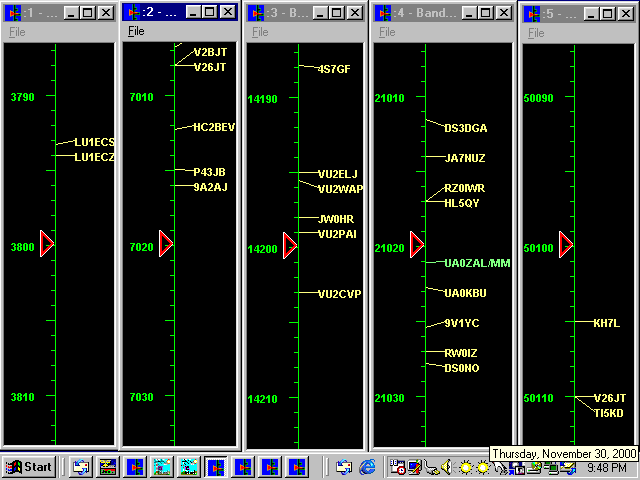Image resolution: width=640 pixels, height=480 pixels.
Task: Launch Internet Explorer from quick launch
Action: click(367, 467)
